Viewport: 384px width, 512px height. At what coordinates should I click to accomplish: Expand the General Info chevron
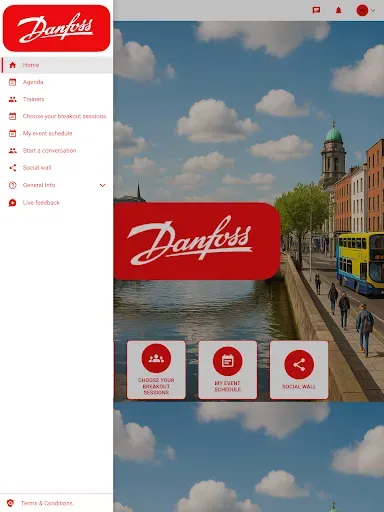coord(102,185)
